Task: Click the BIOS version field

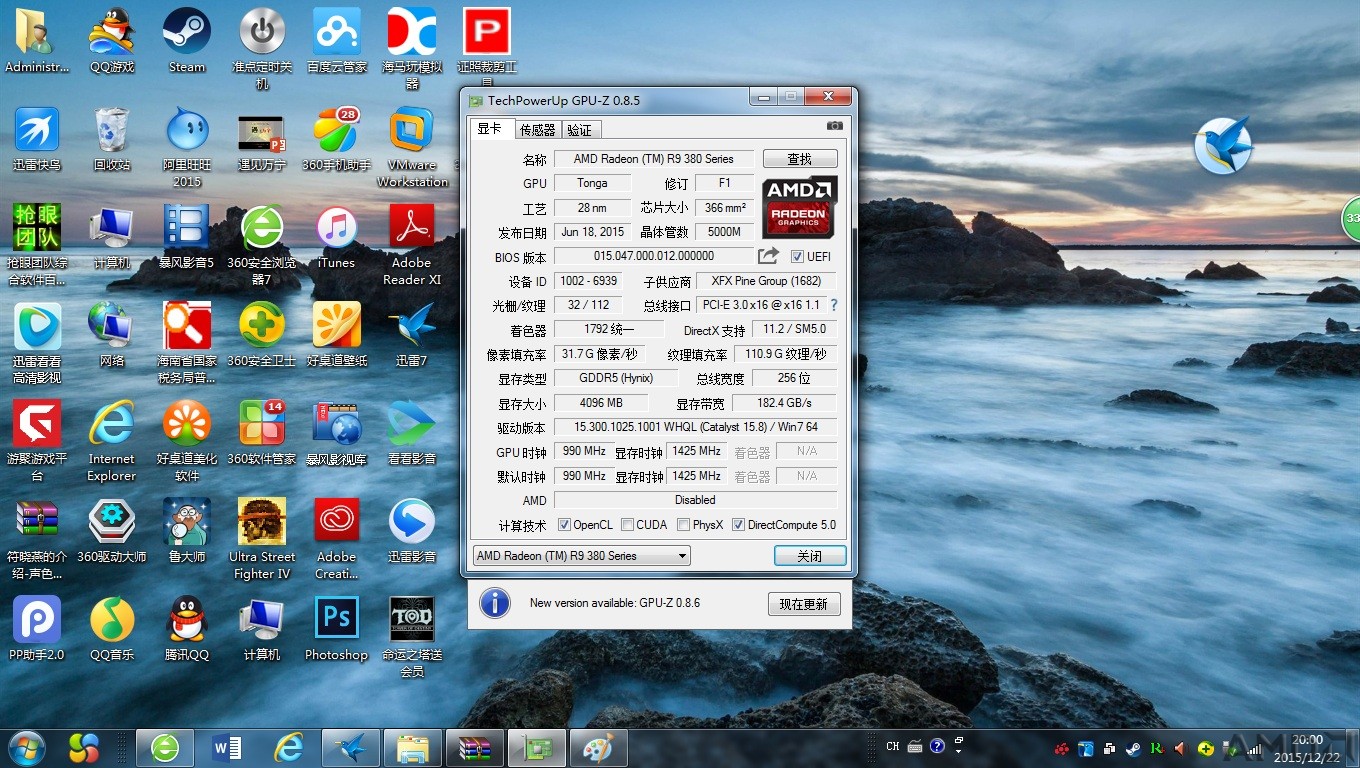Action: 654,256
